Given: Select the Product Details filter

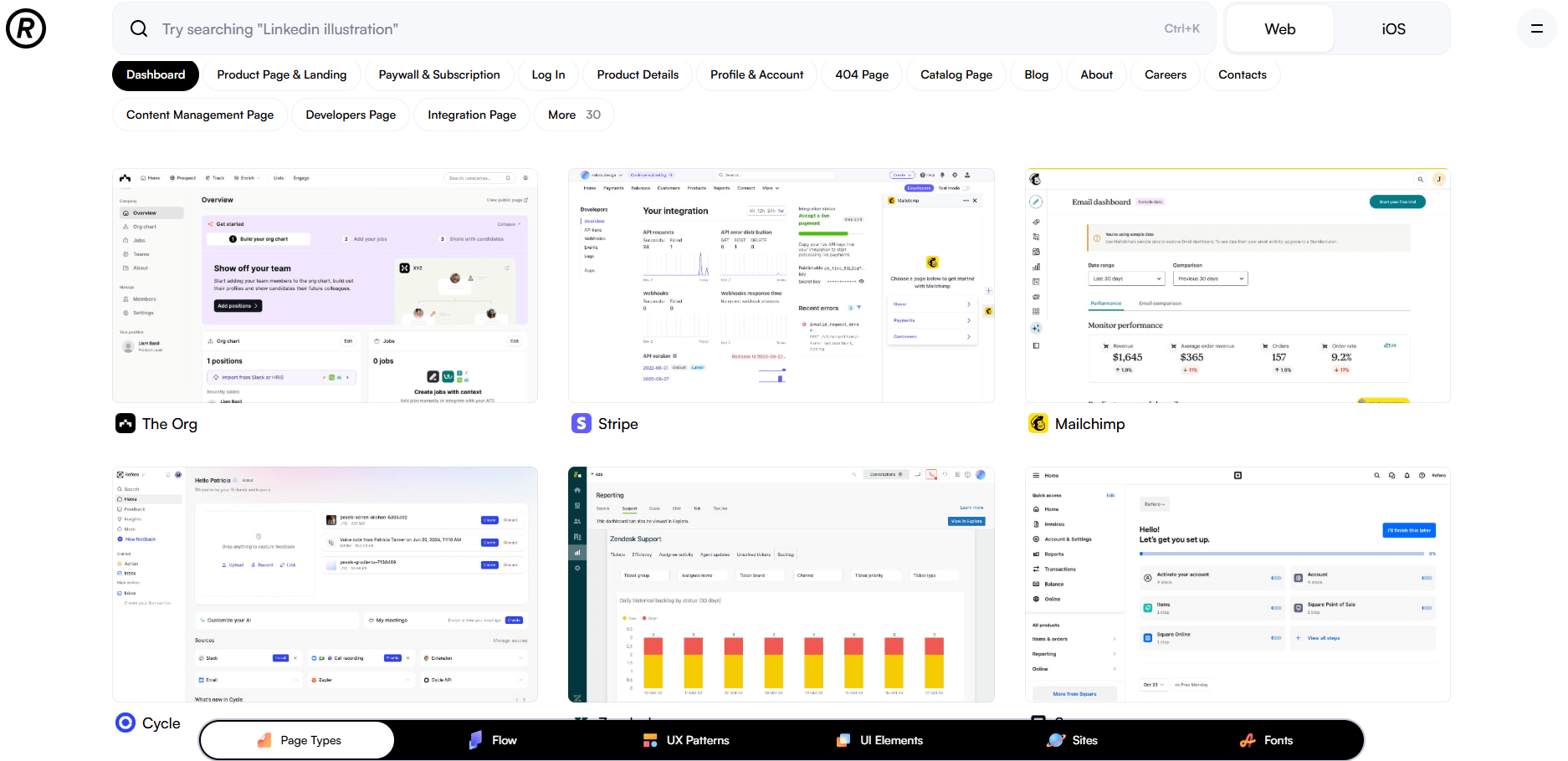Looking at the screenshot, I should 638,74.
